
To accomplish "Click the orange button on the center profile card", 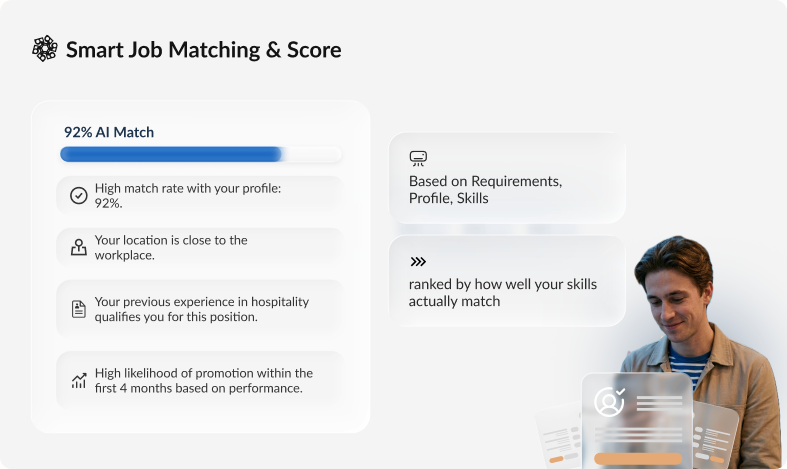I will pyautogui.click(x=638, y=458).
